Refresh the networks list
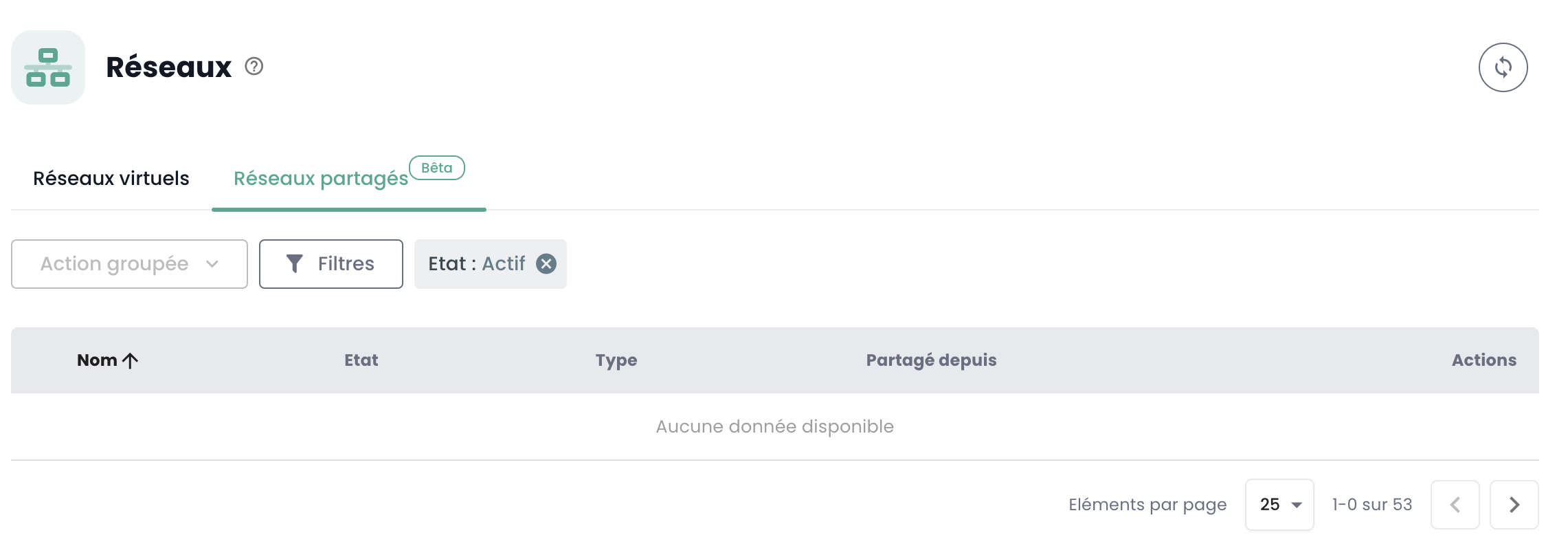1568x557 pixels. 1503,67
